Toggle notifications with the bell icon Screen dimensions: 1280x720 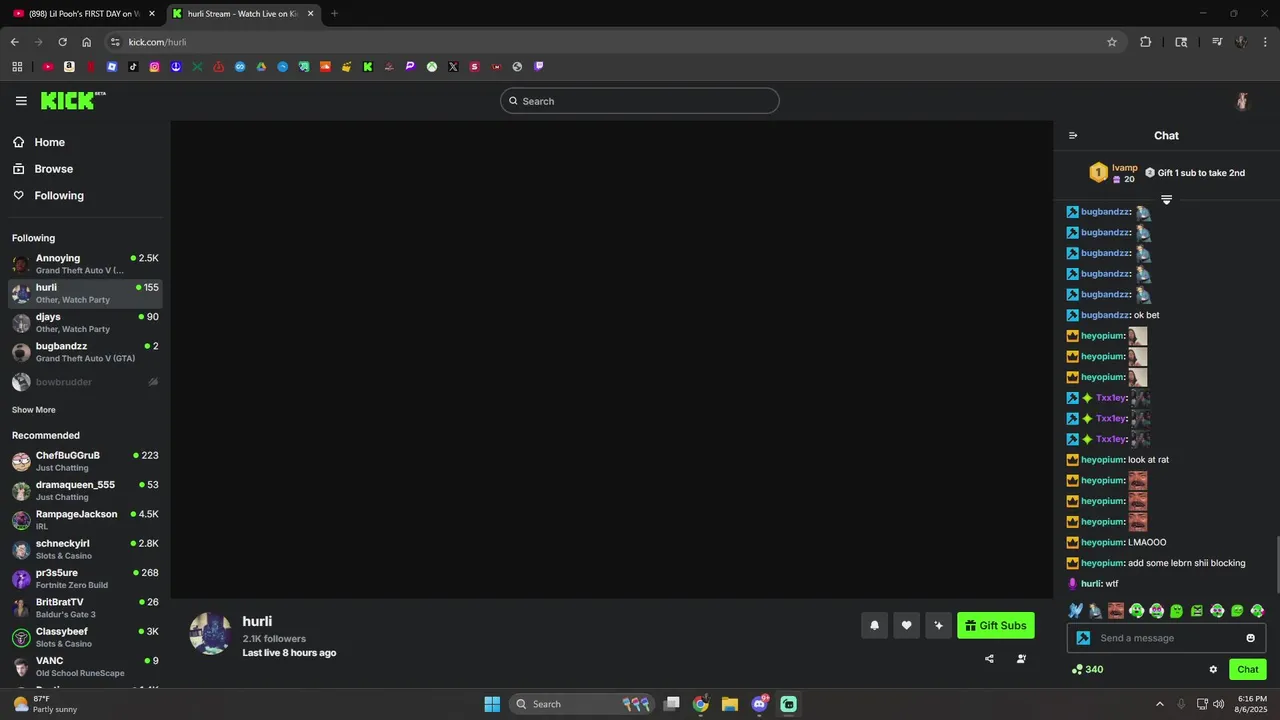874,626
